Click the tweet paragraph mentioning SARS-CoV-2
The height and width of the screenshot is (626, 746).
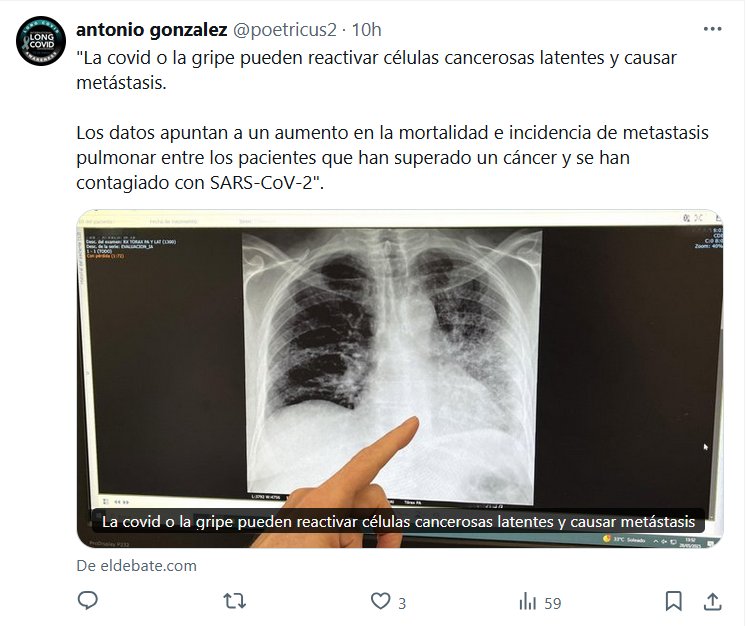click(393, 157)
